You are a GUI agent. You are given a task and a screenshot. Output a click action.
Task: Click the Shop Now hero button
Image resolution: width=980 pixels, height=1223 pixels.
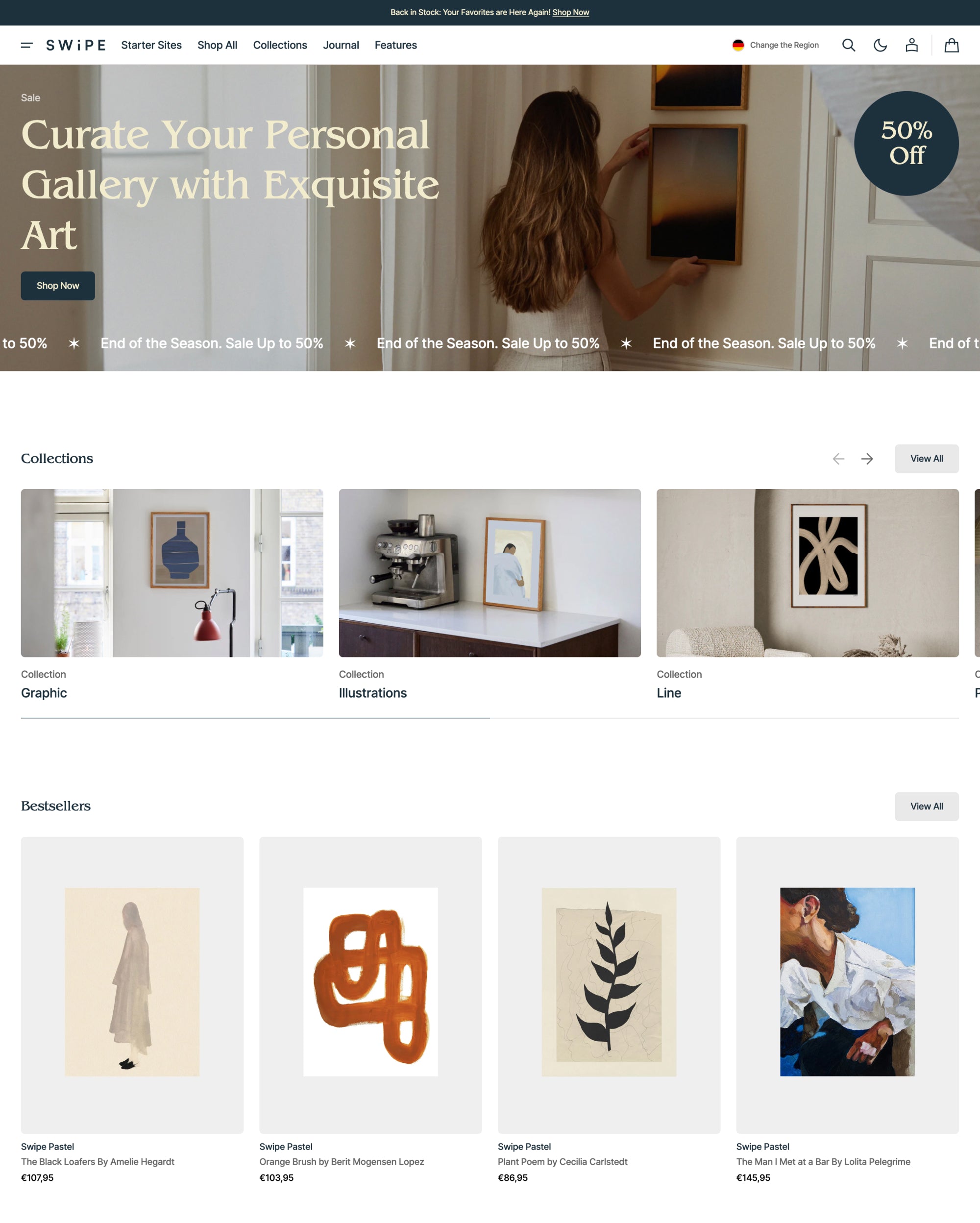[x=57, y=286]
